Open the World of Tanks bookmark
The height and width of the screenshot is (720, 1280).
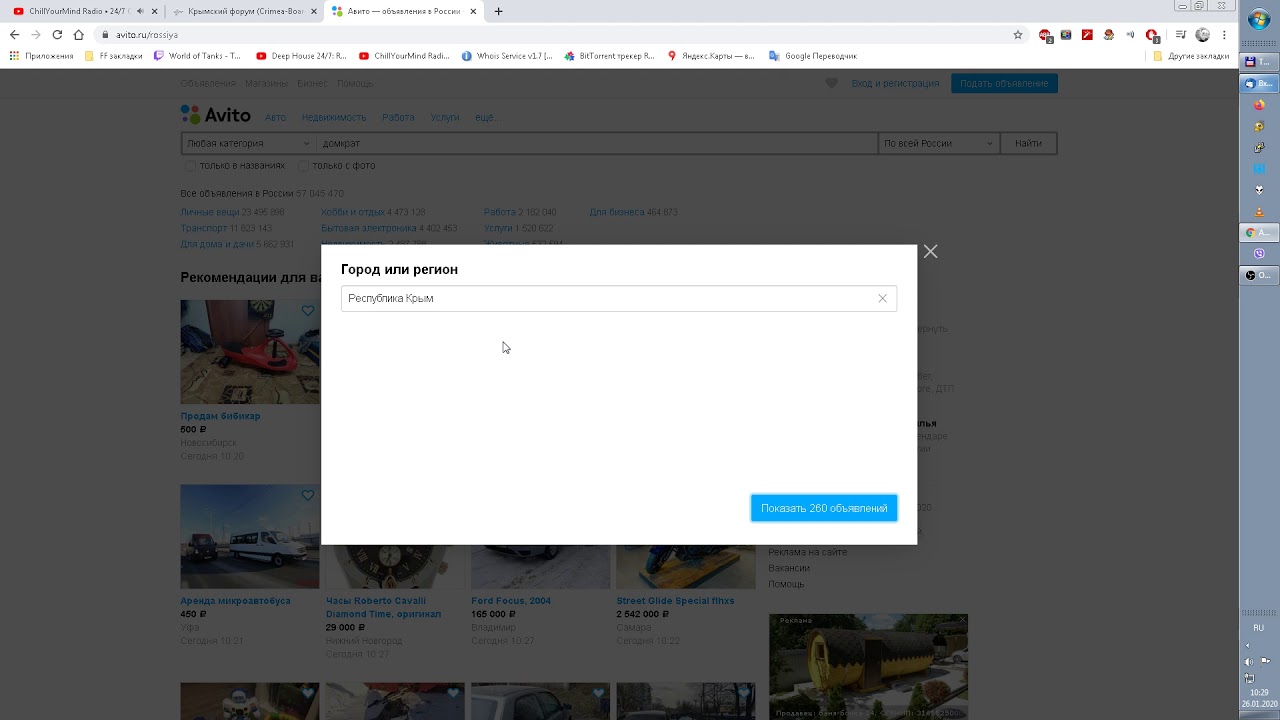(197, 56)
